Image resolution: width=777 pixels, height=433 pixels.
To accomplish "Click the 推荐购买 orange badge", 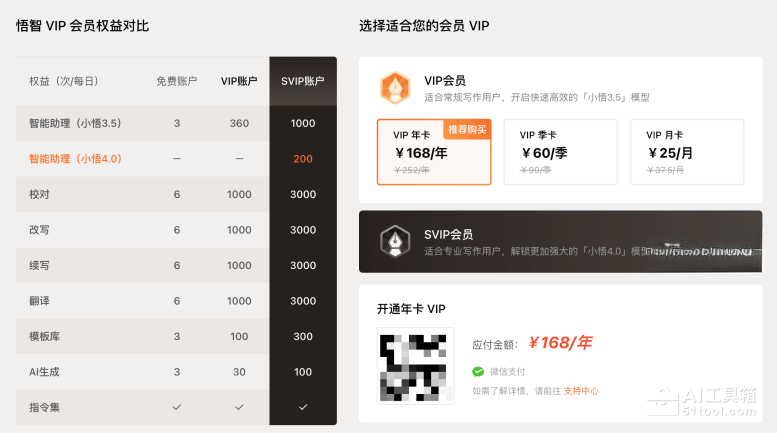I will pyautogui.click(x=467, y=129).
